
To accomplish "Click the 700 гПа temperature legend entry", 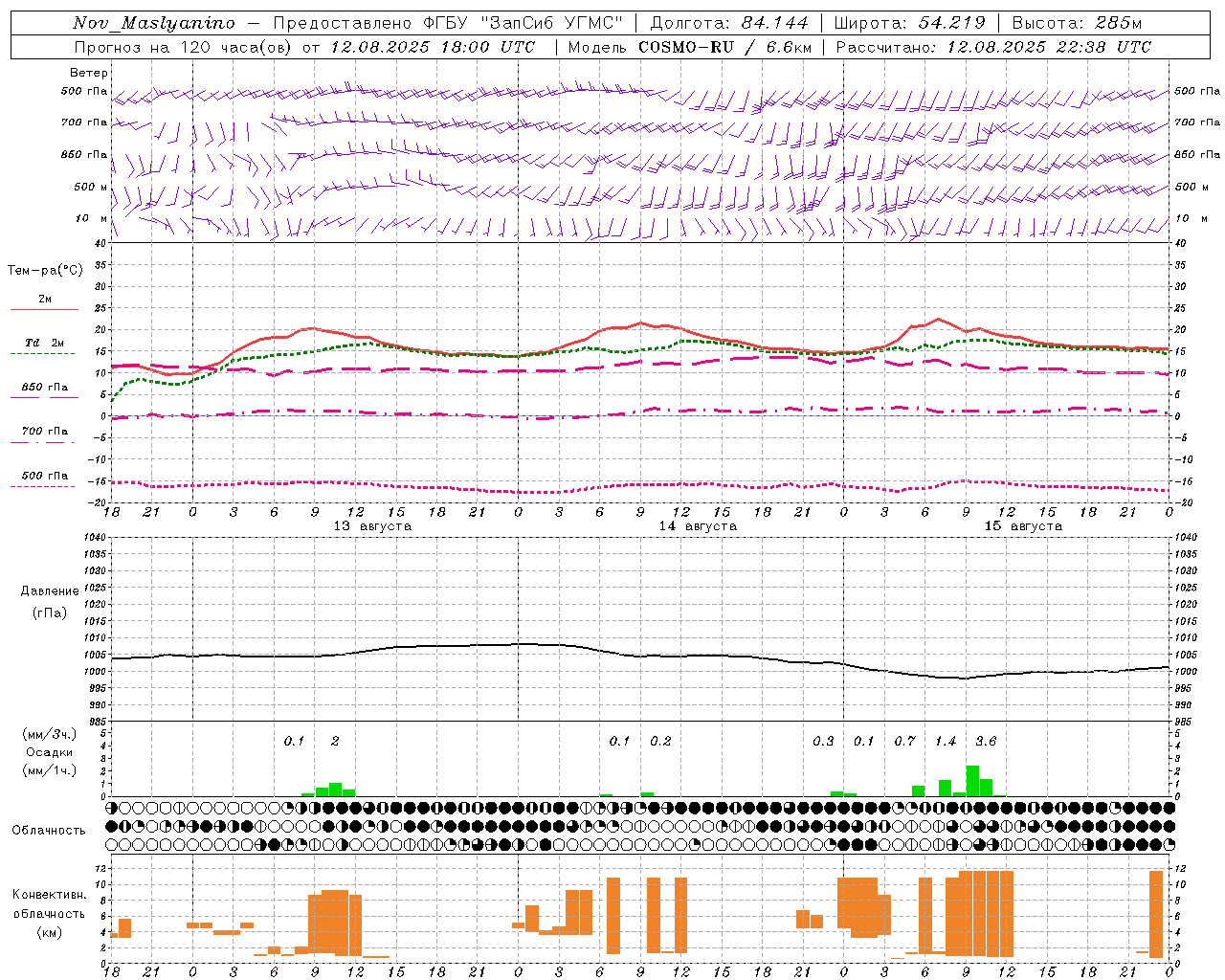I will point(45,432).
